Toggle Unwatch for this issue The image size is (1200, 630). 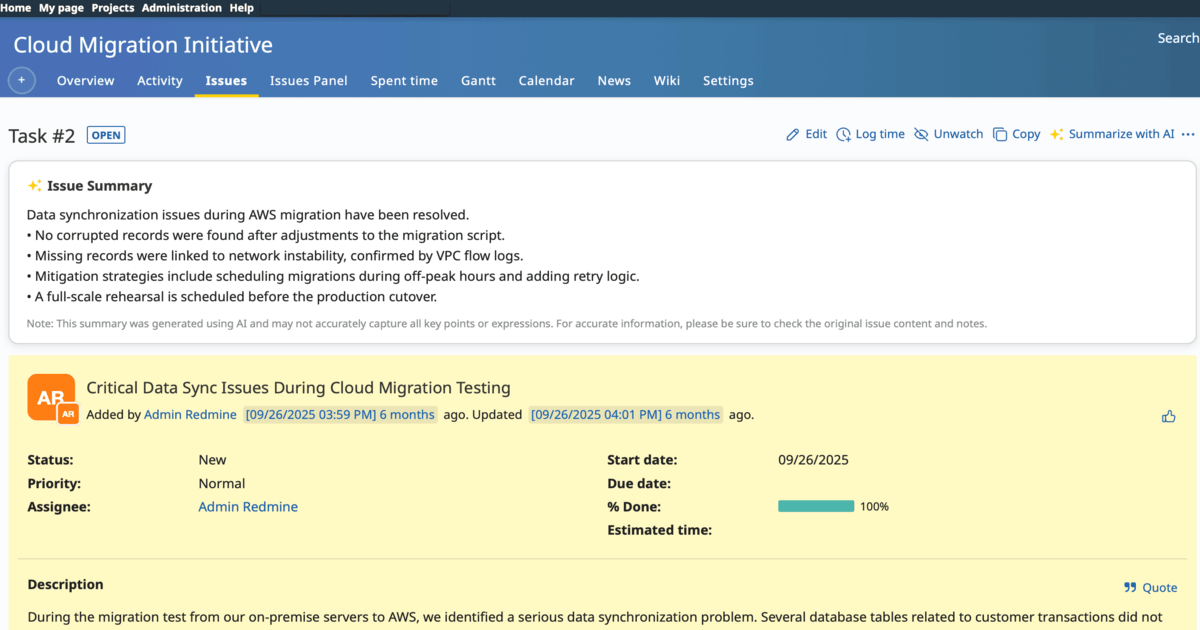pos(922,133)
